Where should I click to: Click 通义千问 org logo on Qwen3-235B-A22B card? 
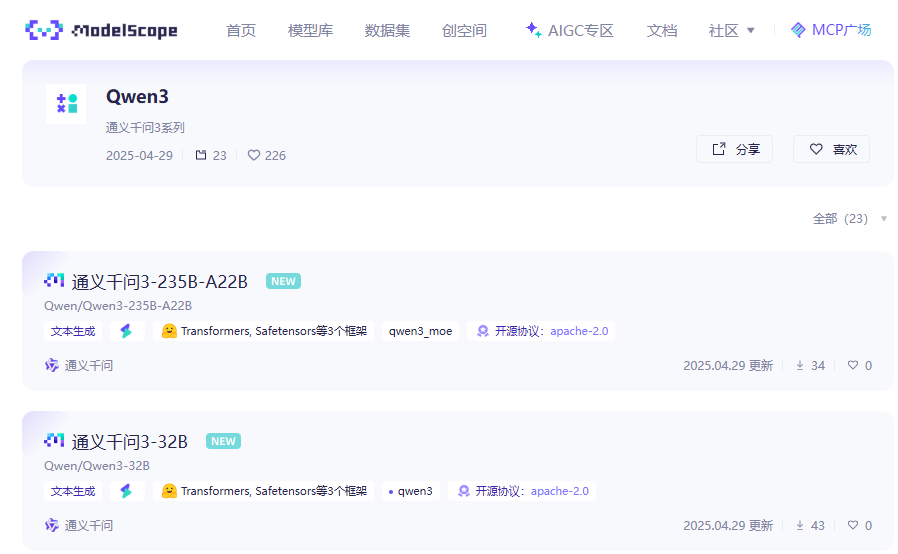tap(52, 365)
